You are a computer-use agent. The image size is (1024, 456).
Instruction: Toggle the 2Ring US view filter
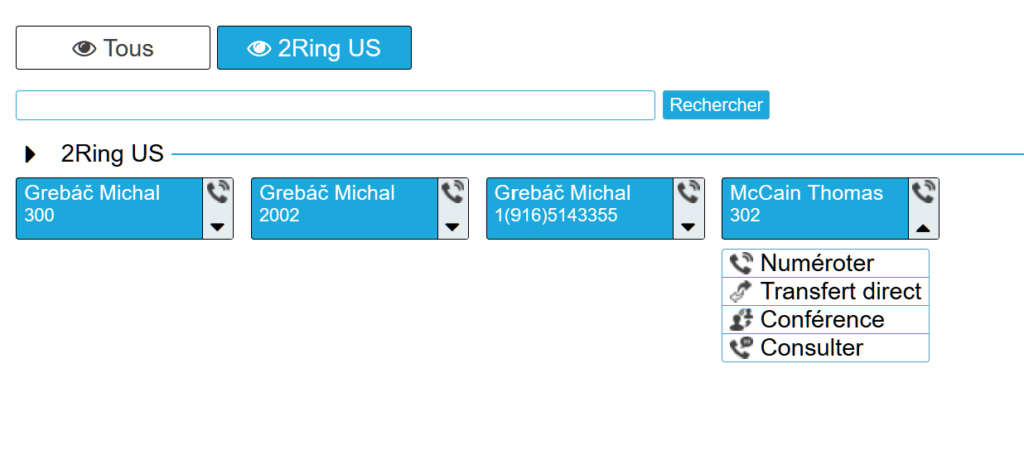[314, 48]
